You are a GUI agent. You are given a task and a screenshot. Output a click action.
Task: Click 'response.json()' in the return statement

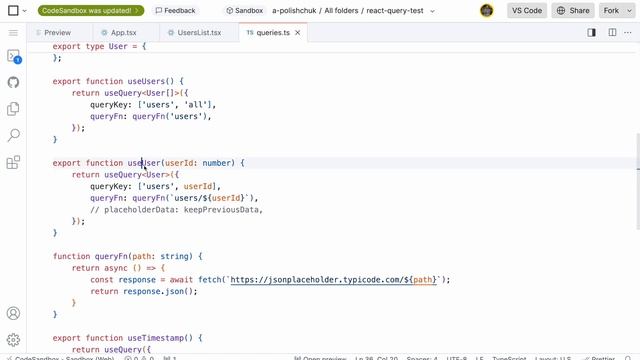[x=158, y=291]
